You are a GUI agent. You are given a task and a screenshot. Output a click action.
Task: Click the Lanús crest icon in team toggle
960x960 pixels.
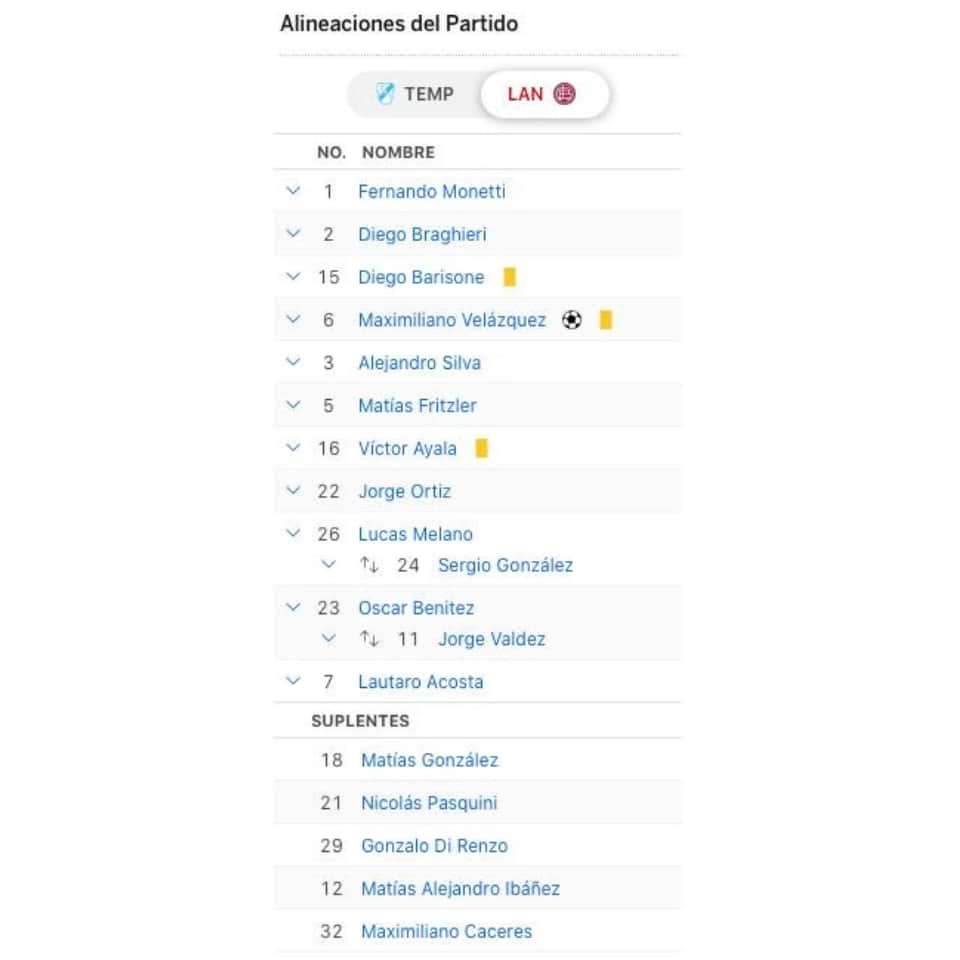pyautogui.click(x=564, y=94)
